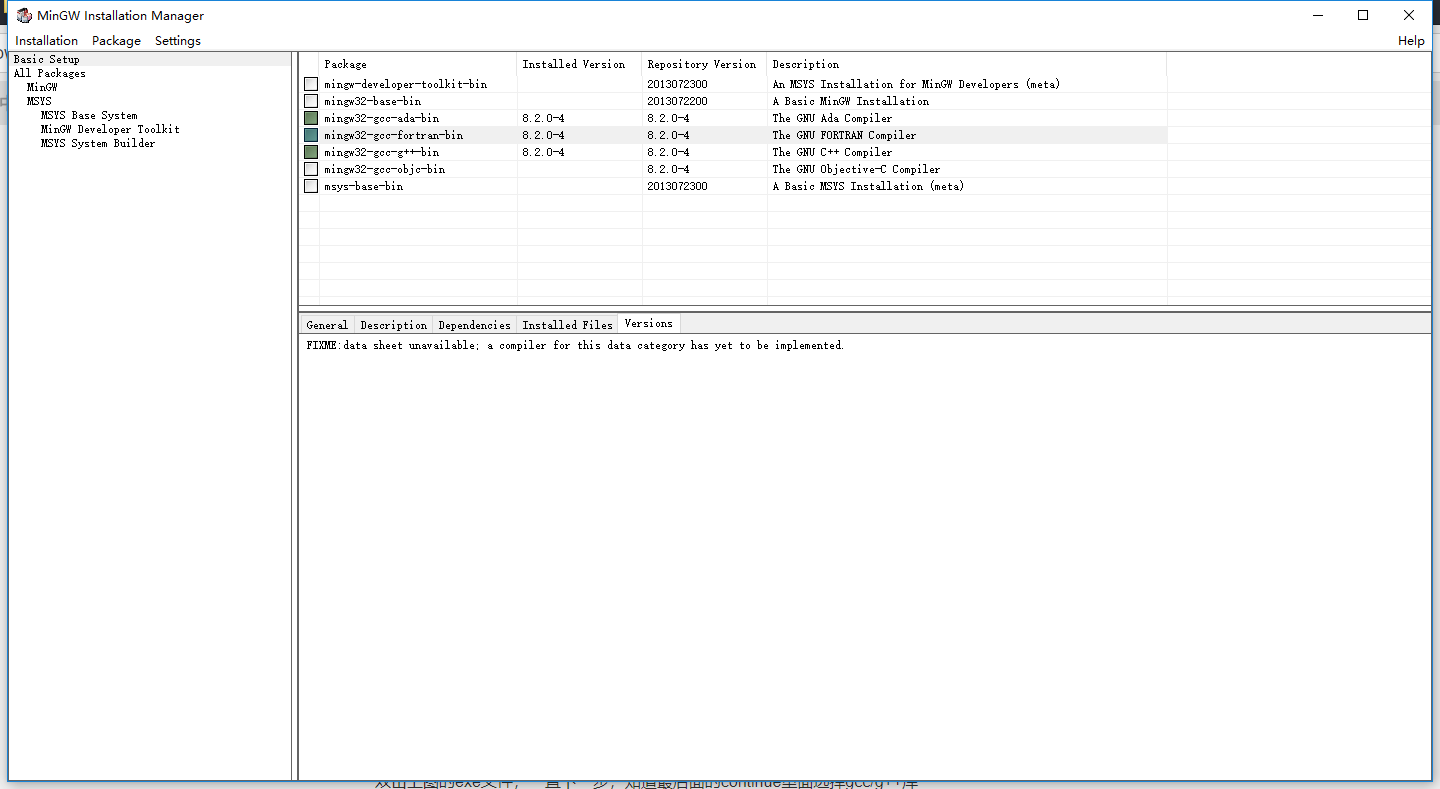
Task: Open the Installation menu
Action: (46, 41)
